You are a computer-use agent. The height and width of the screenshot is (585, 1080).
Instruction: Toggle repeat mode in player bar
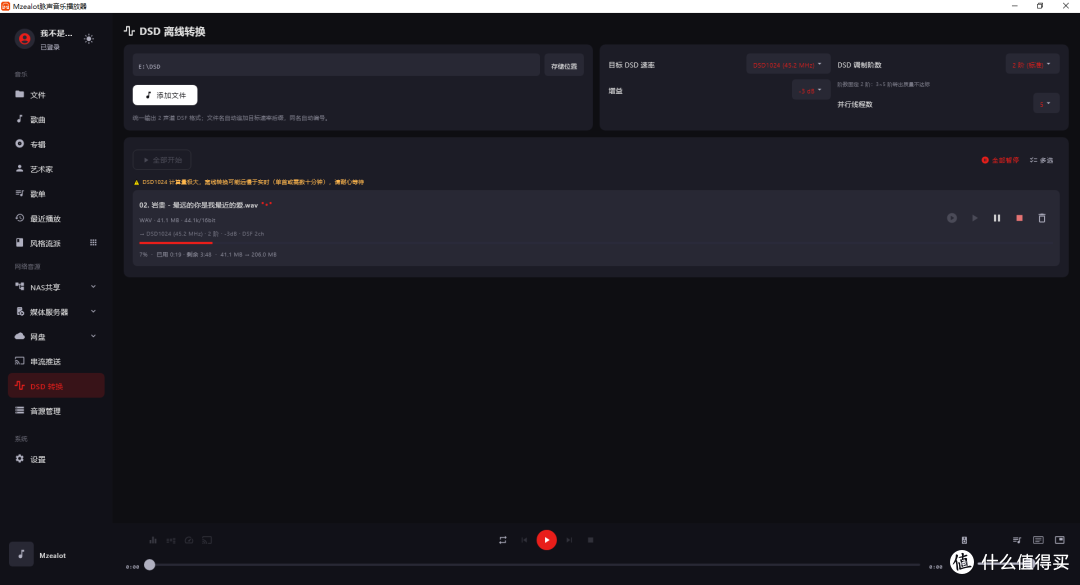click(x=503, y=540)
